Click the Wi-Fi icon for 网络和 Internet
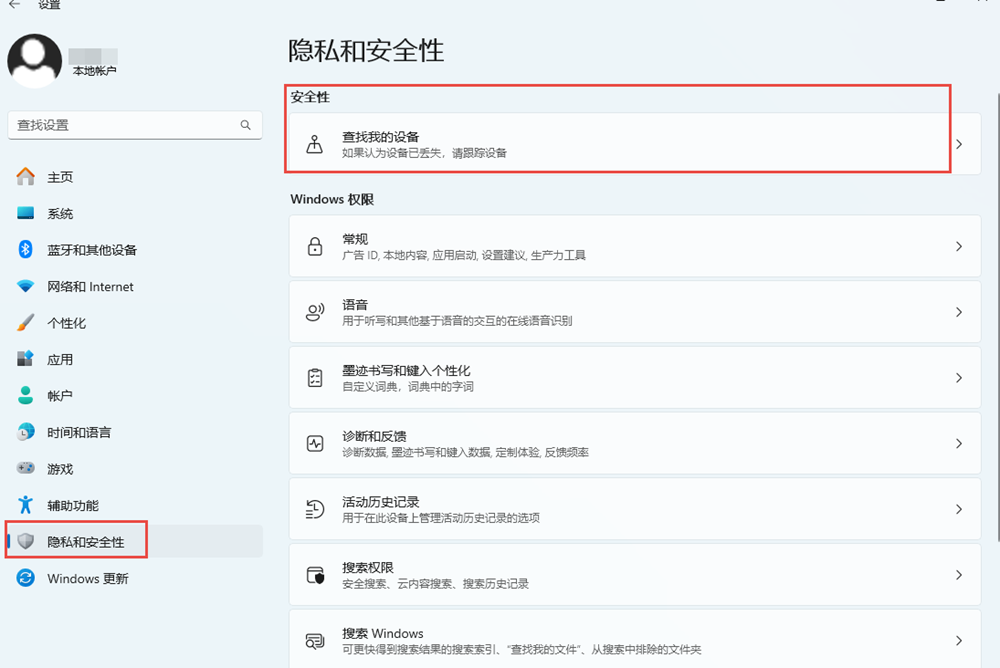This screenshot has width=1000, height=668. (x=26, y=286)
